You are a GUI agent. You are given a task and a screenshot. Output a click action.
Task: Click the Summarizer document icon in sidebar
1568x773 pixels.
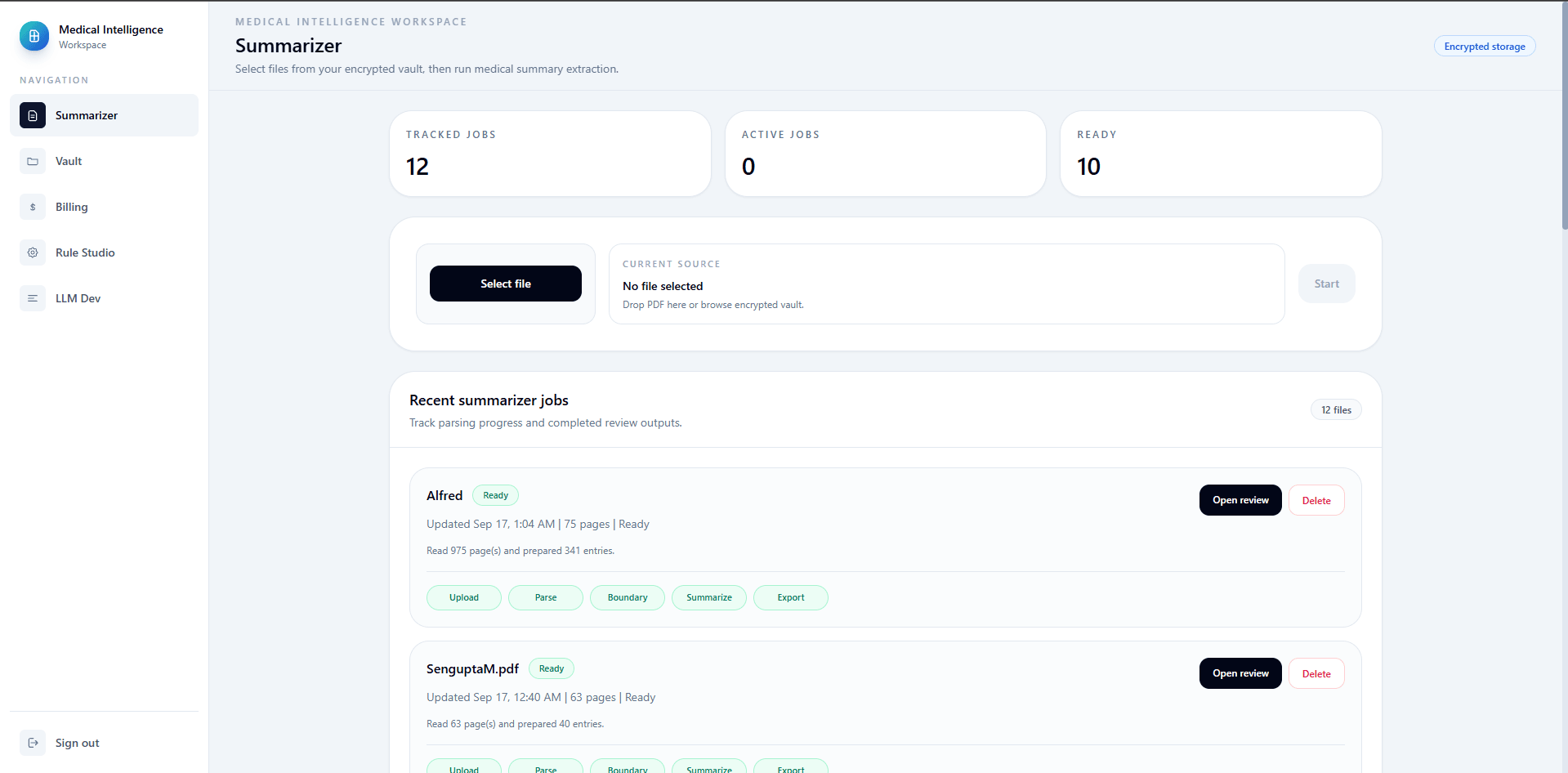coord(33,115)
